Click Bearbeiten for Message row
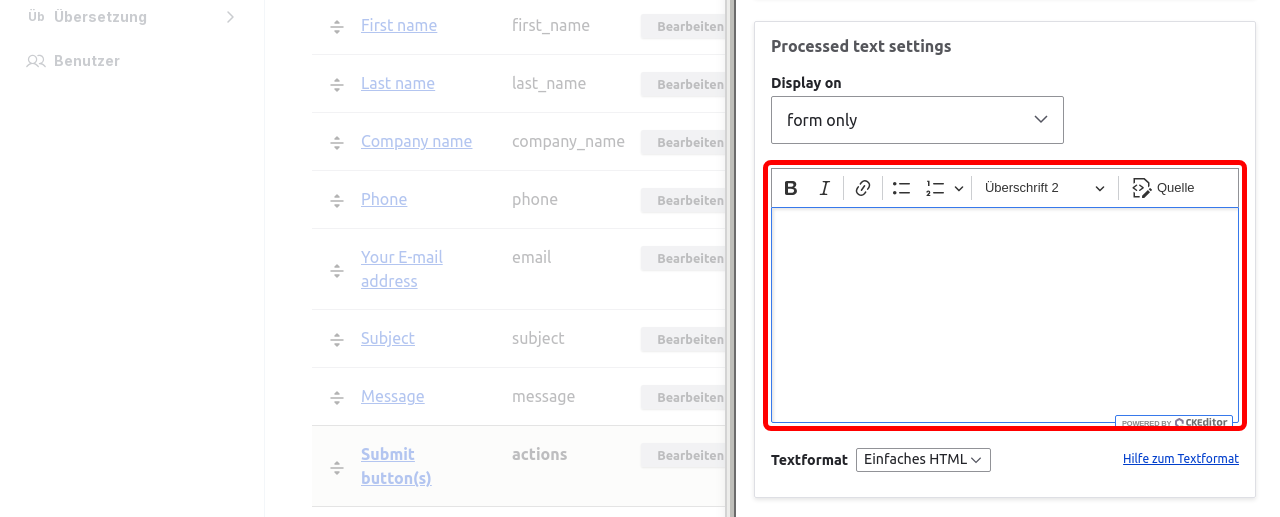The image size is (1280, 517). point(684,398)
